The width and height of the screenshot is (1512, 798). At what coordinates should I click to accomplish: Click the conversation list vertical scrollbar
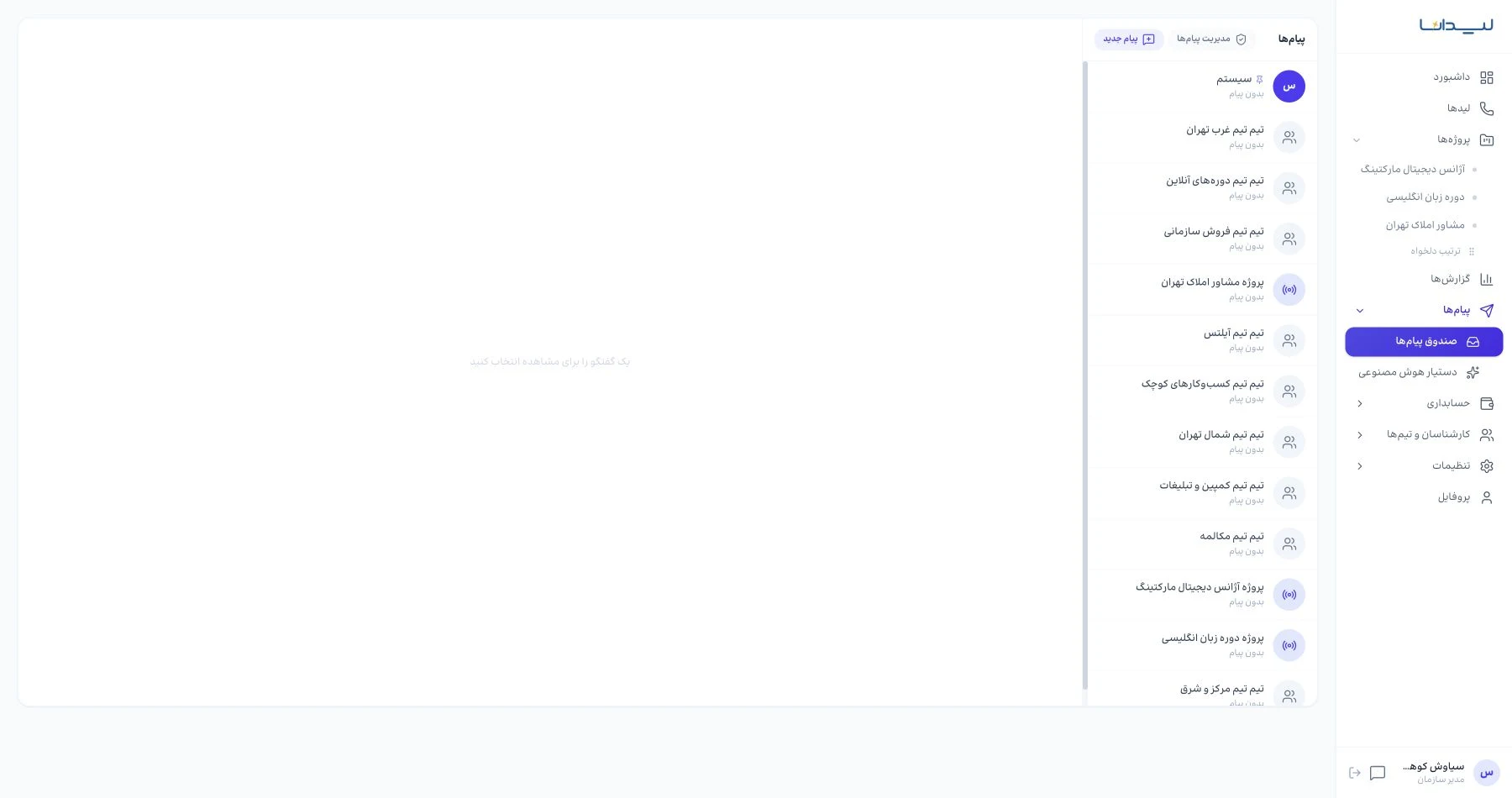click(1085, 375)
